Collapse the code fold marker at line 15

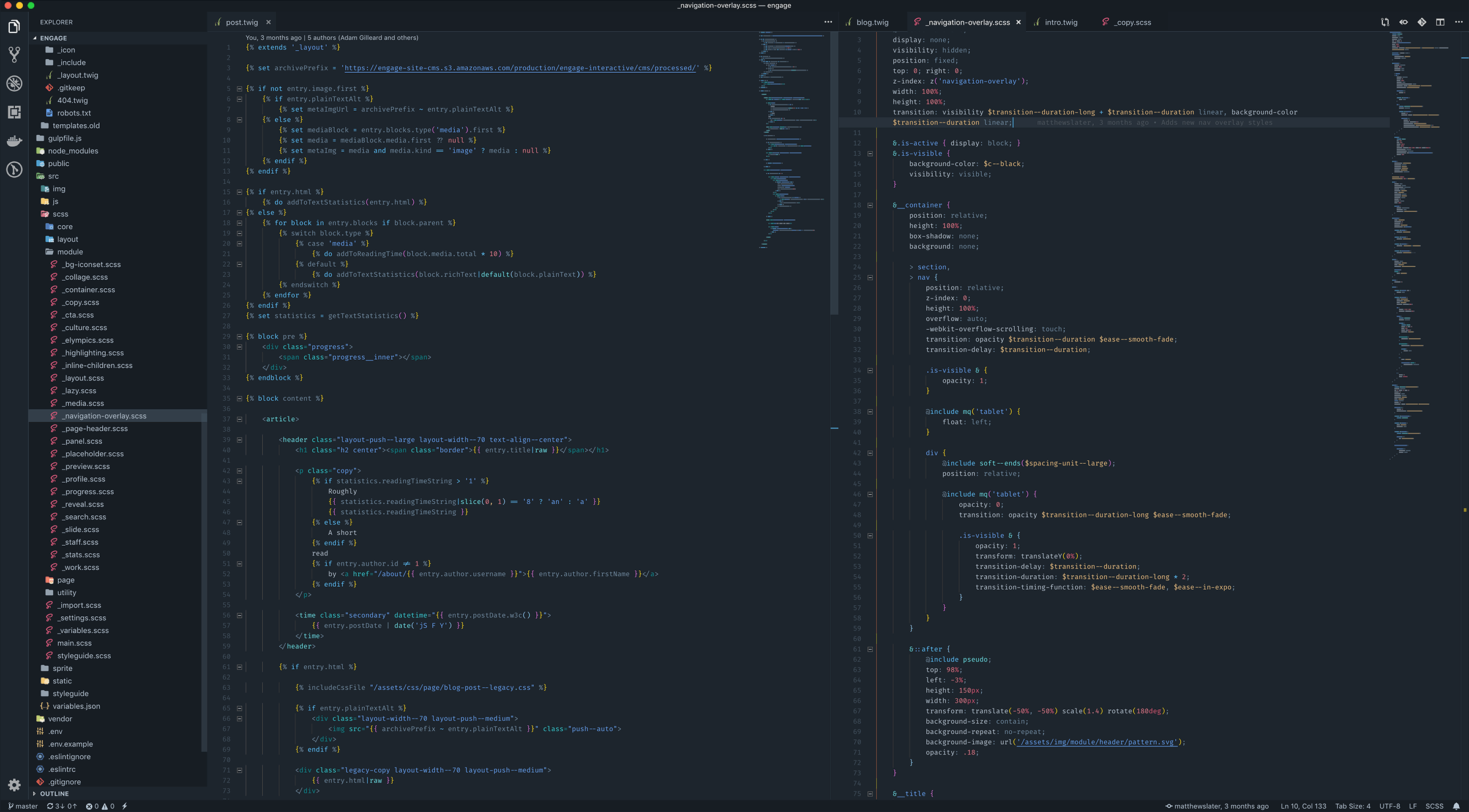(x=239, y=192)
